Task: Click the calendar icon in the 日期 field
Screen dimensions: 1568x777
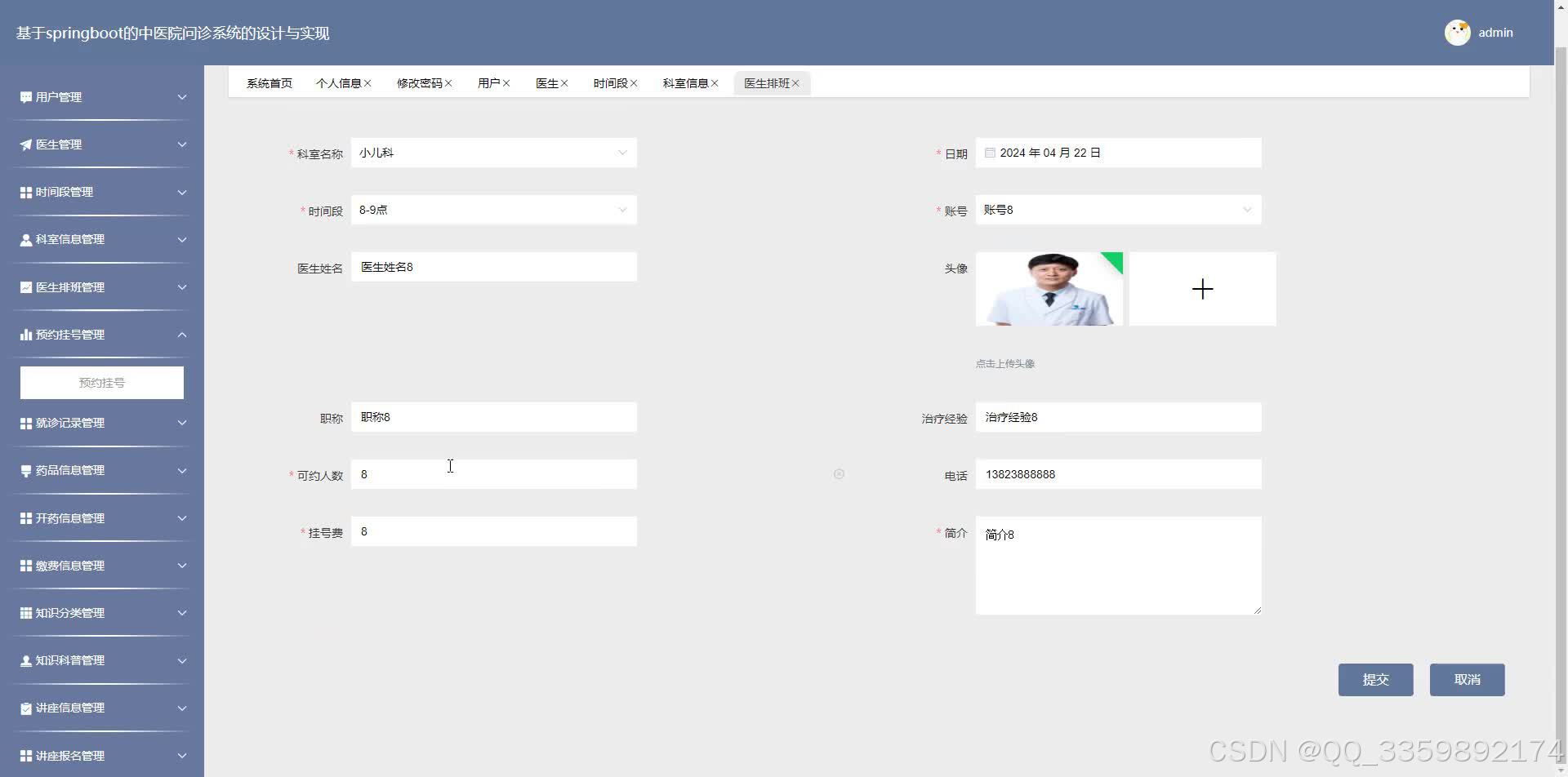Action: click(988, 153)
